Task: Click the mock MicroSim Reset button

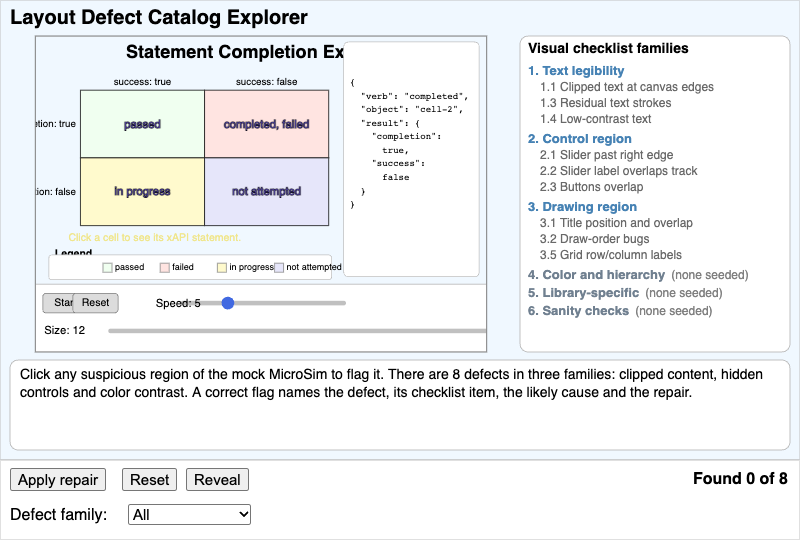Action: click(95, 303)
